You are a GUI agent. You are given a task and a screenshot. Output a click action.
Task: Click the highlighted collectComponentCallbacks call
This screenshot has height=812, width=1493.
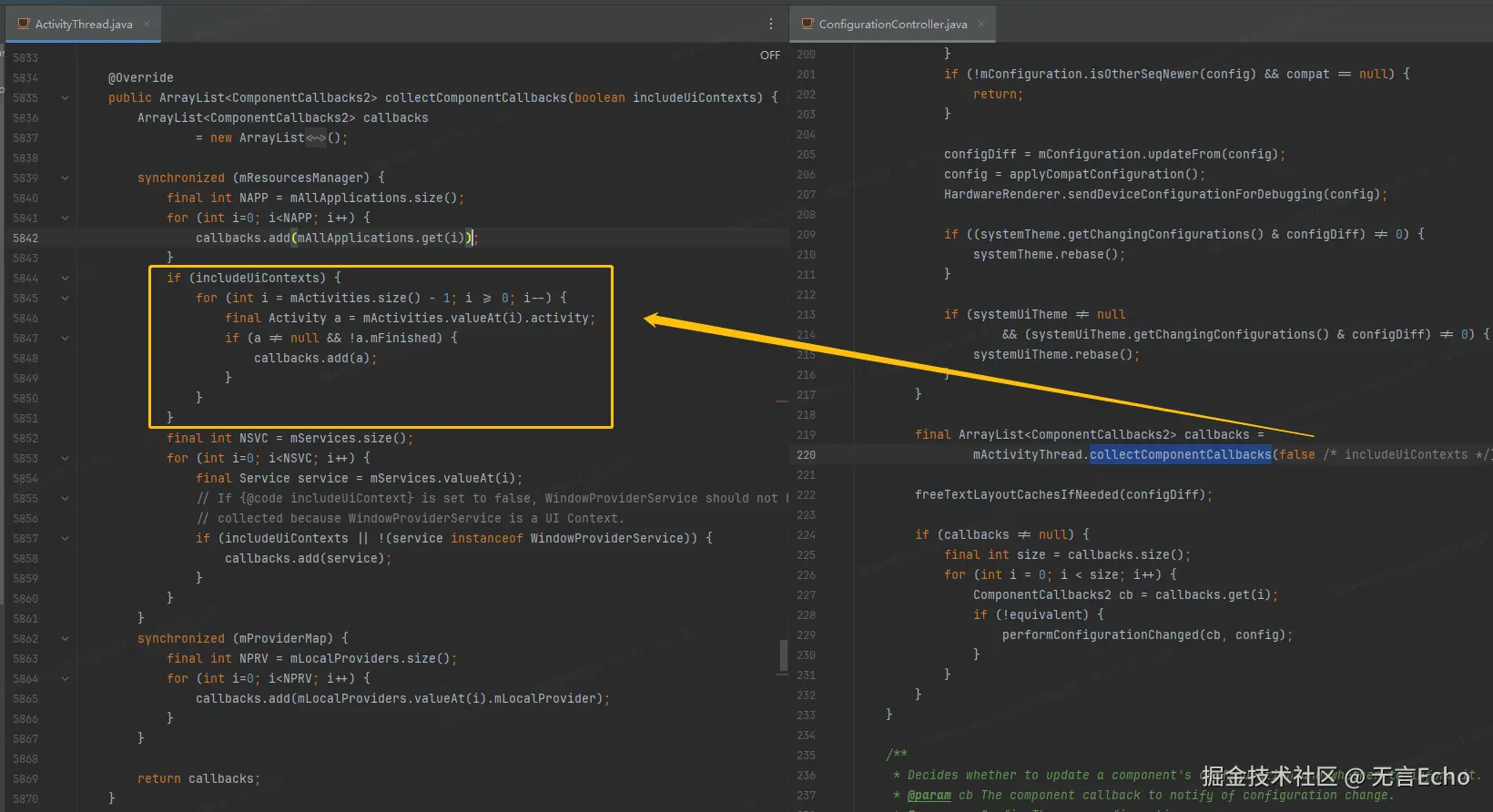click(1180, 455)
